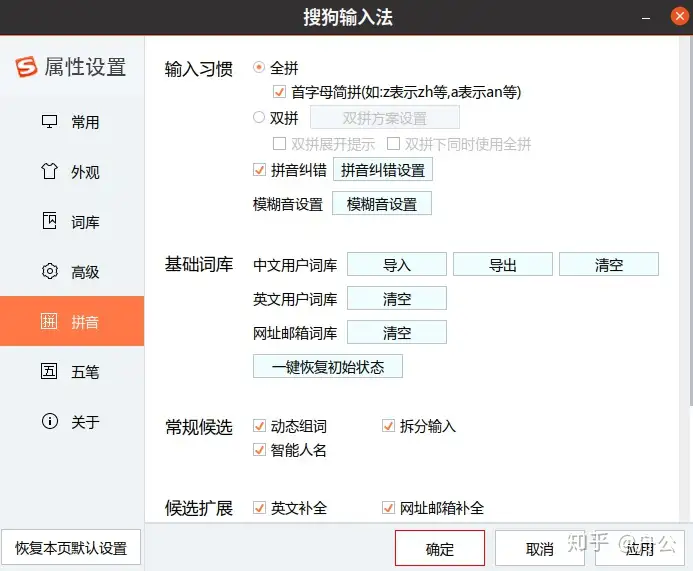Click 一键恢复初始状态 button
The image size is (693, 571).
328,366
